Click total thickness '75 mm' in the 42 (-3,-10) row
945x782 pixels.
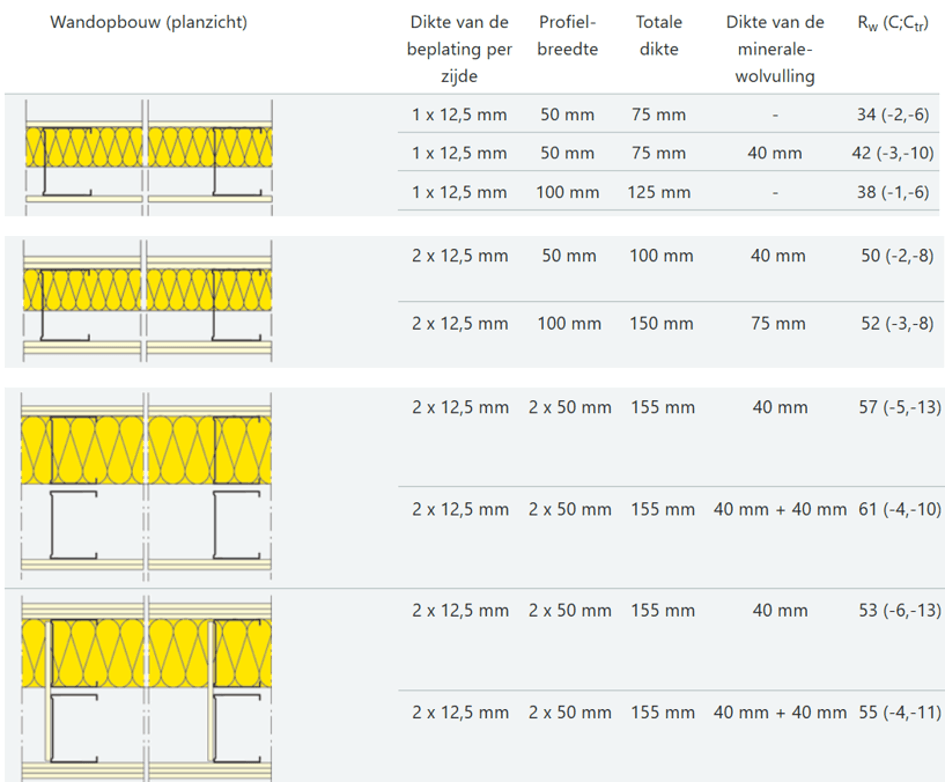tap(659, 153)
